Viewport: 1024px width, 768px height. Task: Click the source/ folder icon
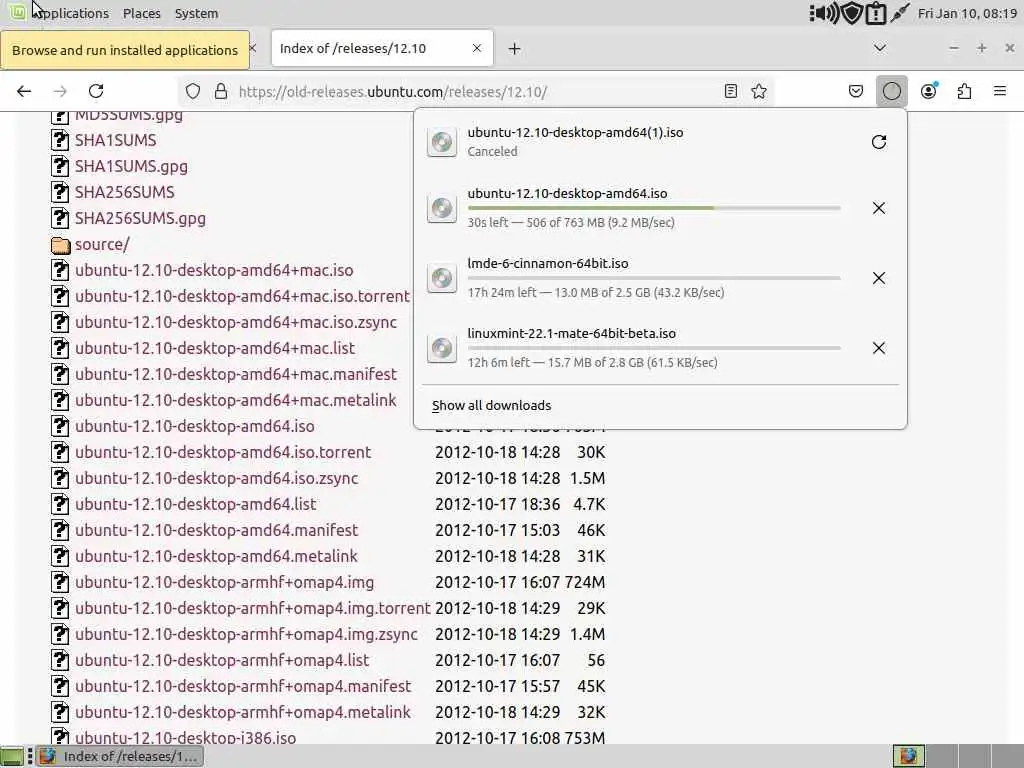[60, 245]
